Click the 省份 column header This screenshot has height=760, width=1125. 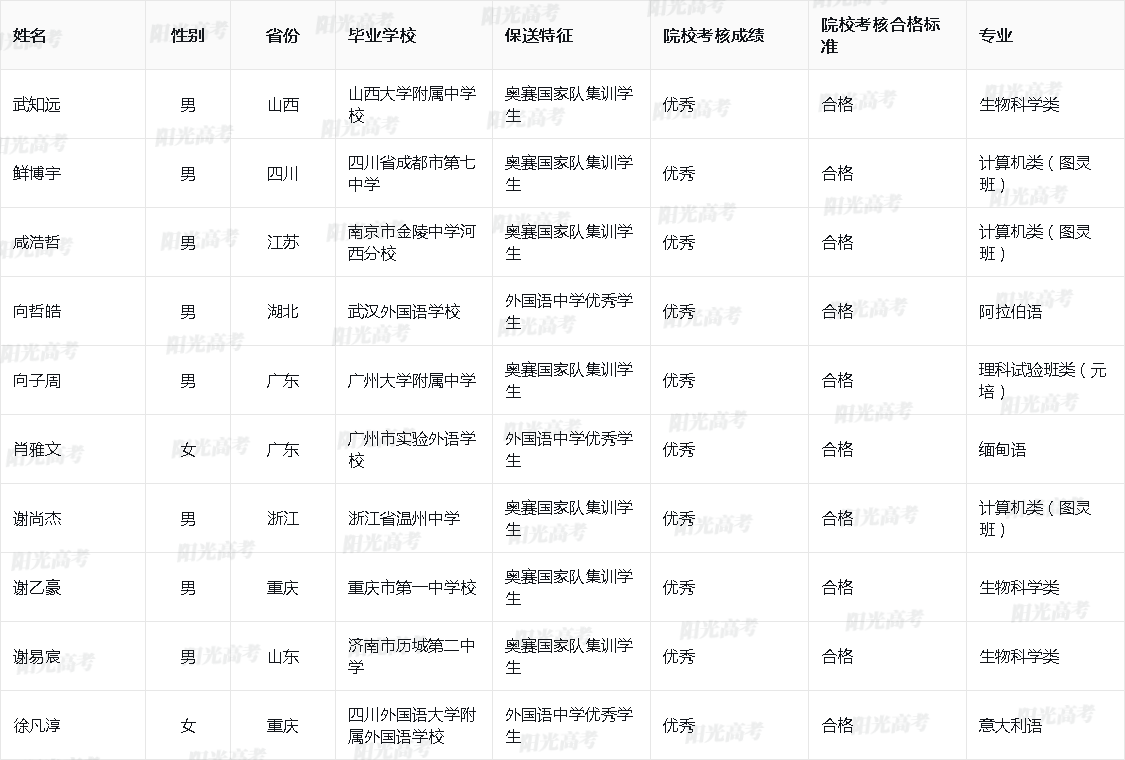[x=283, y=35]
